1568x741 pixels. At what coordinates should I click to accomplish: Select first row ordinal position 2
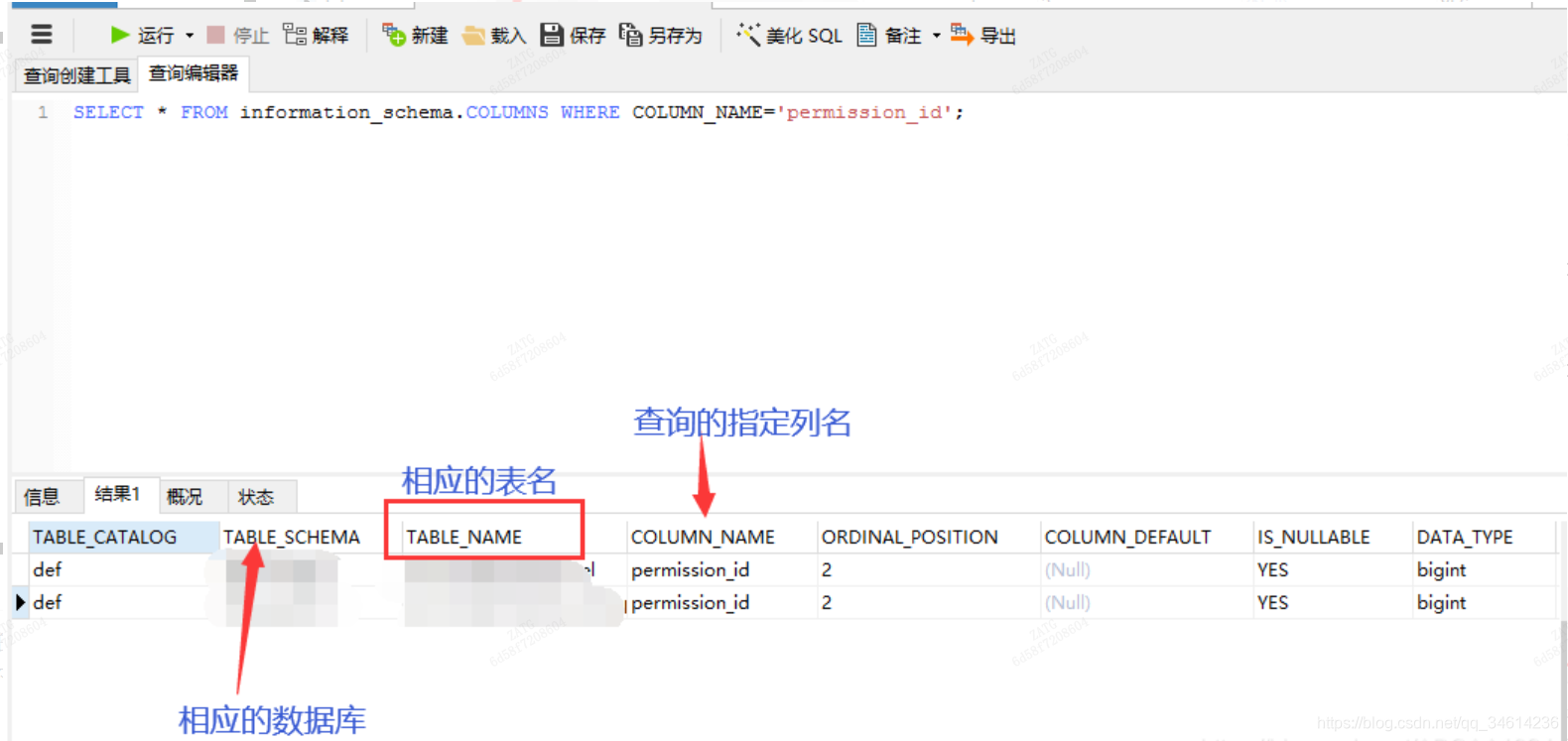928,569
